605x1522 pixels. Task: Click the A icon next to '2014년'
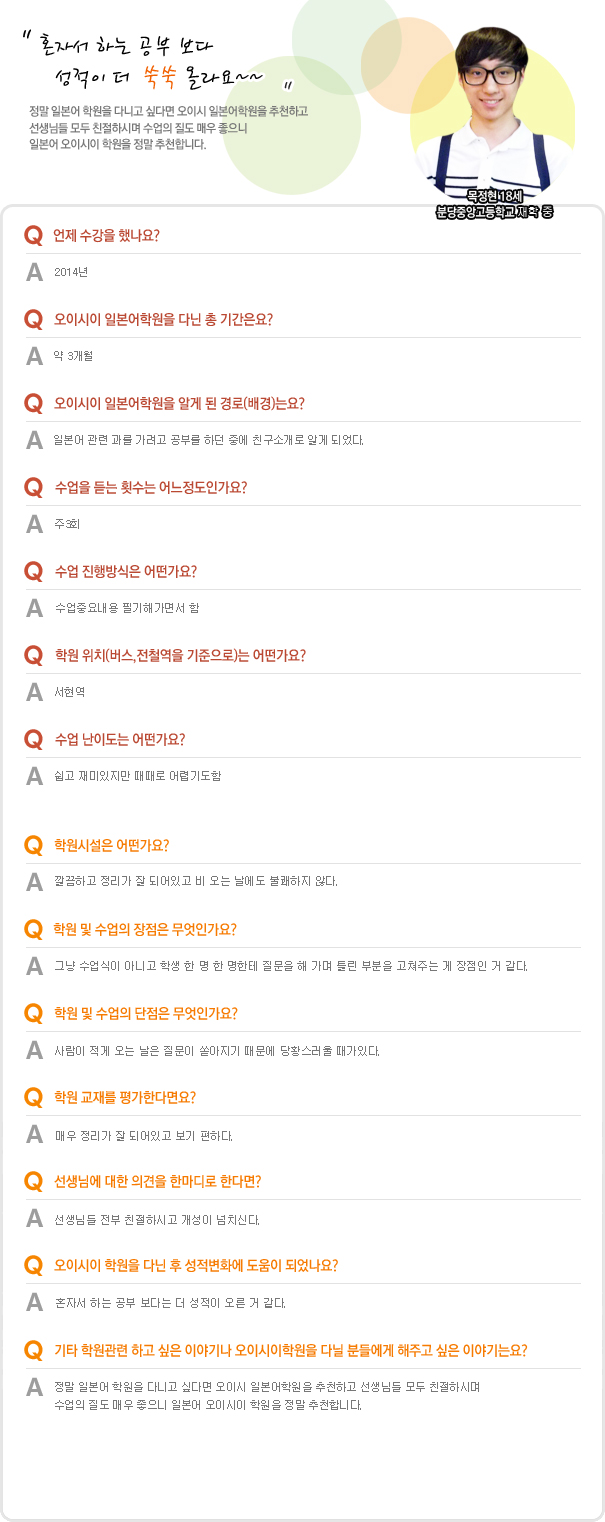(x=34, y=271)
